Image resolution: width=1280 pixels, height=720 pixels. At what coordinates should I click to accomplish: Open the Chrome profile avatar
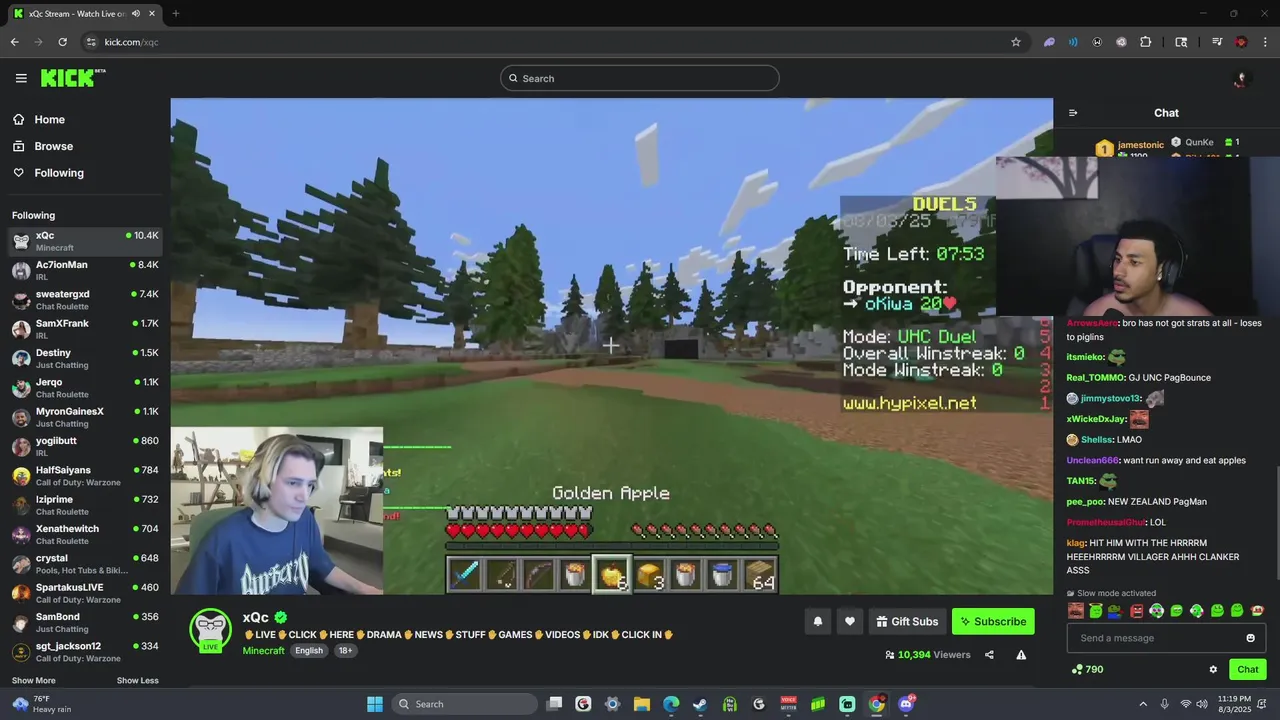(x=1241, y=42)
